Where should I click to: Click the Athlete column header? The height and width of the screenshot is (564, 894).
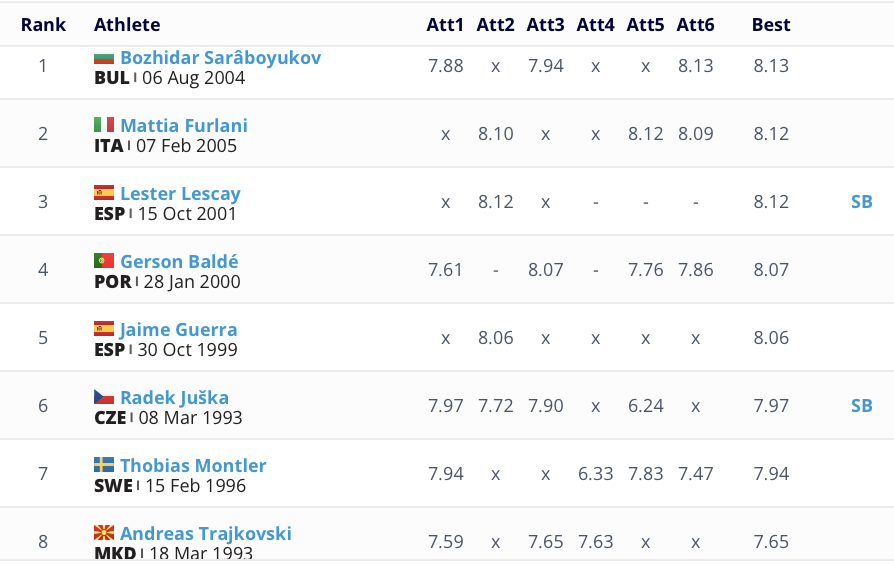coord(127,25)
